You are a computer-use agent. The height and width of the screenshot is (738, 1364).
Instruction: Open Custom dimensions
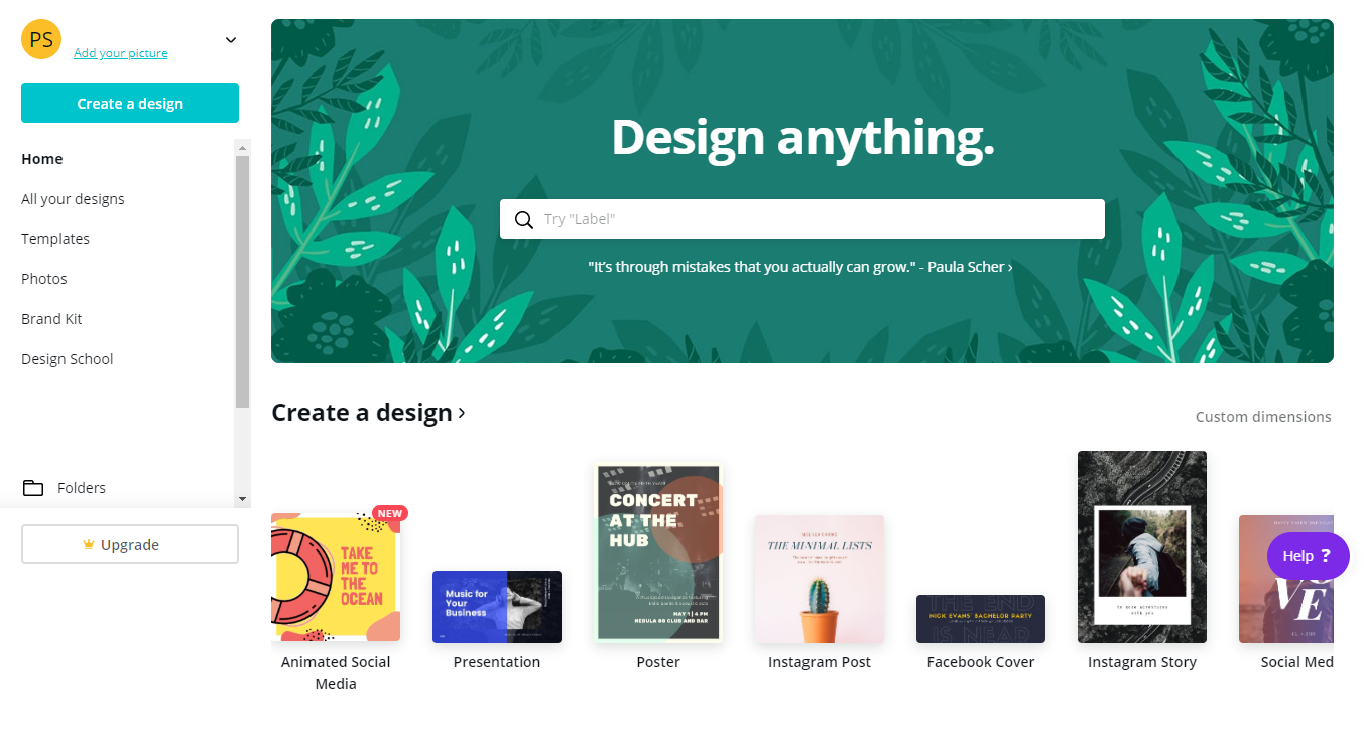point(1264,417)
